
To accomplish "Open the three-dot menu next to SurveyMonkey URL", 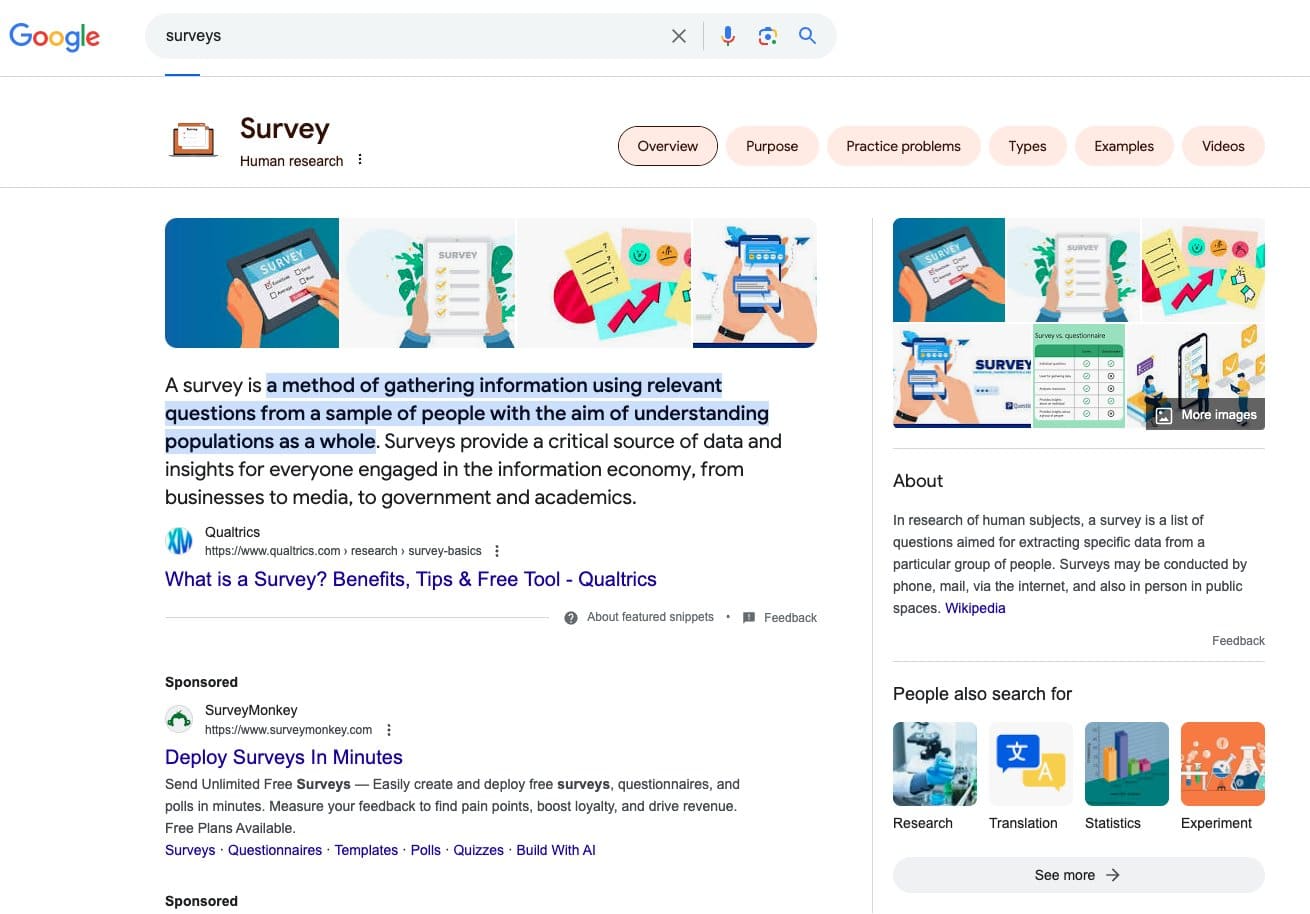I will [x=389, y=730].
